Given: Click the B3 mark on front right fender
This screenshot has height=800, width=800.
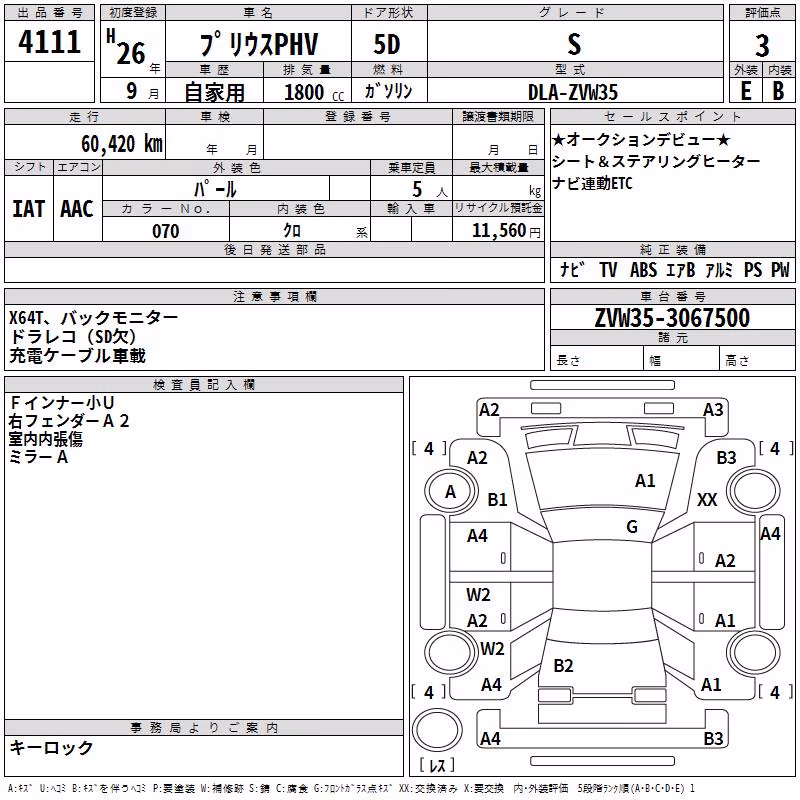Looking at the screenshot, I should coord(726,458).
